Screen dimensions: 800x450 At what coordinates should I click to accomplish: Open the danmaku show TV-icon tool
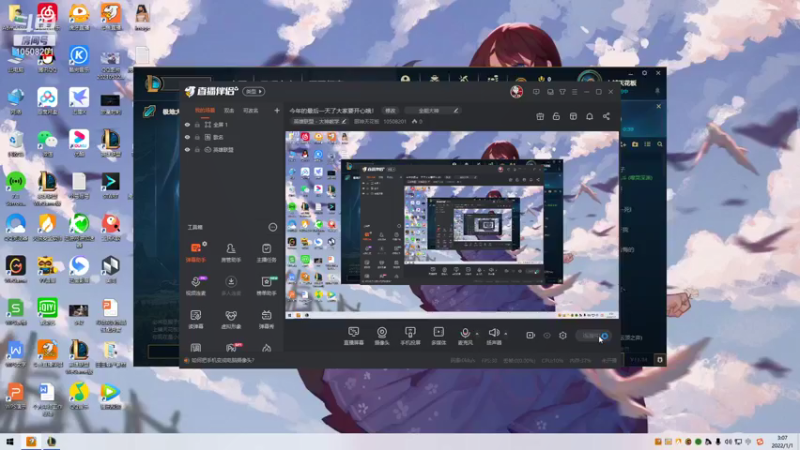pos(266,319)
